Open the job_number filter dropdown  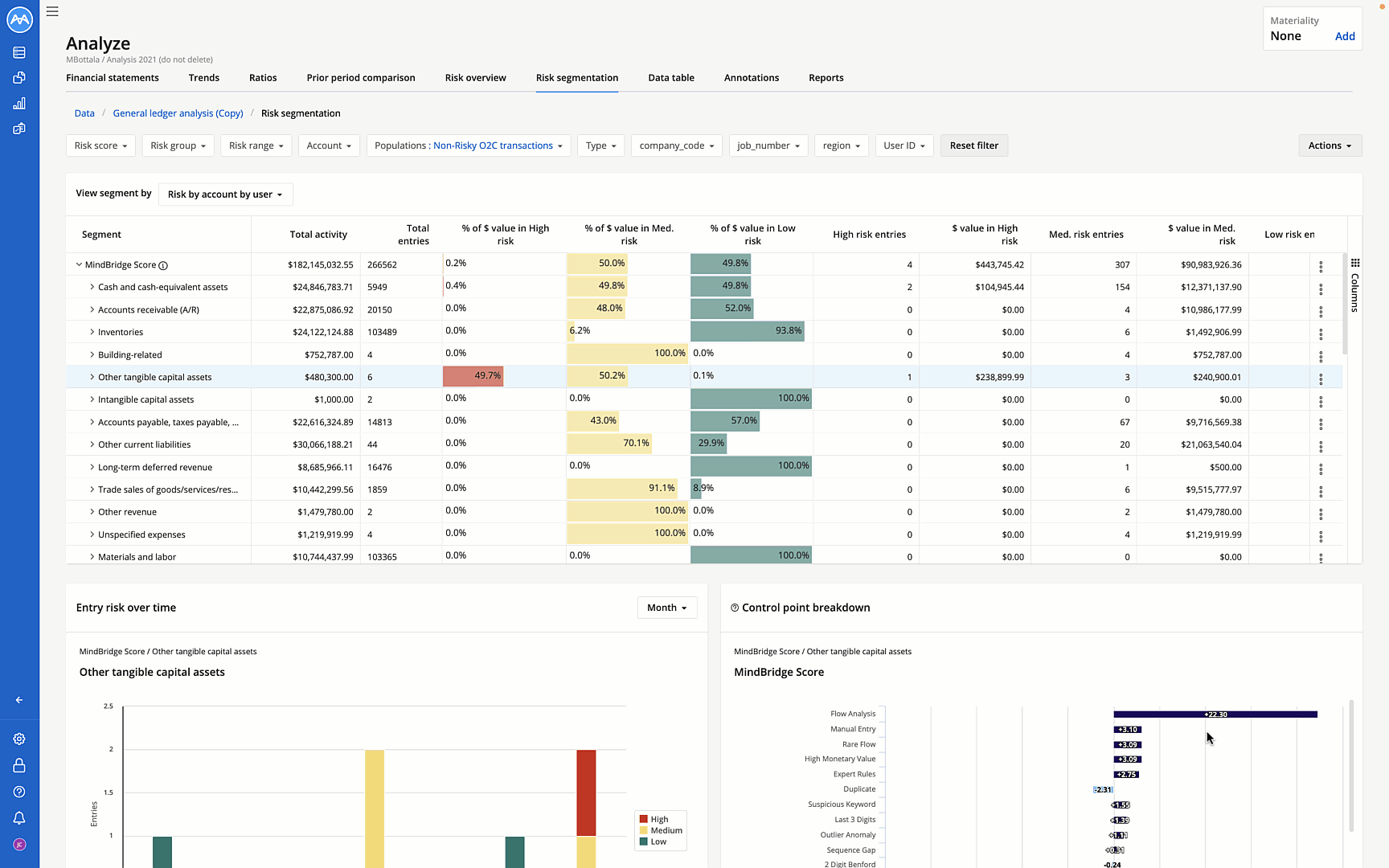768,145
